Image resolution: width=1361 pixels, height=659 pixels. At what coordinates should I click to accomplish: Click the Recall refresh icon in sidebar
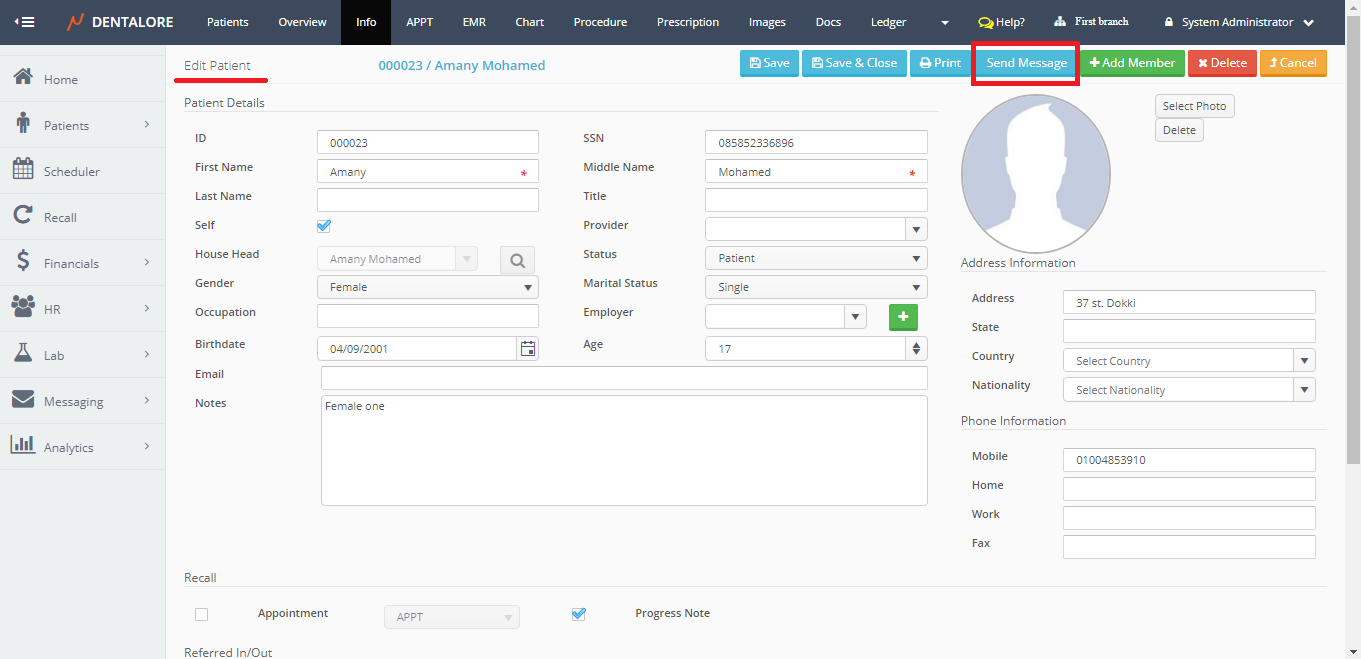coord(23,216)
